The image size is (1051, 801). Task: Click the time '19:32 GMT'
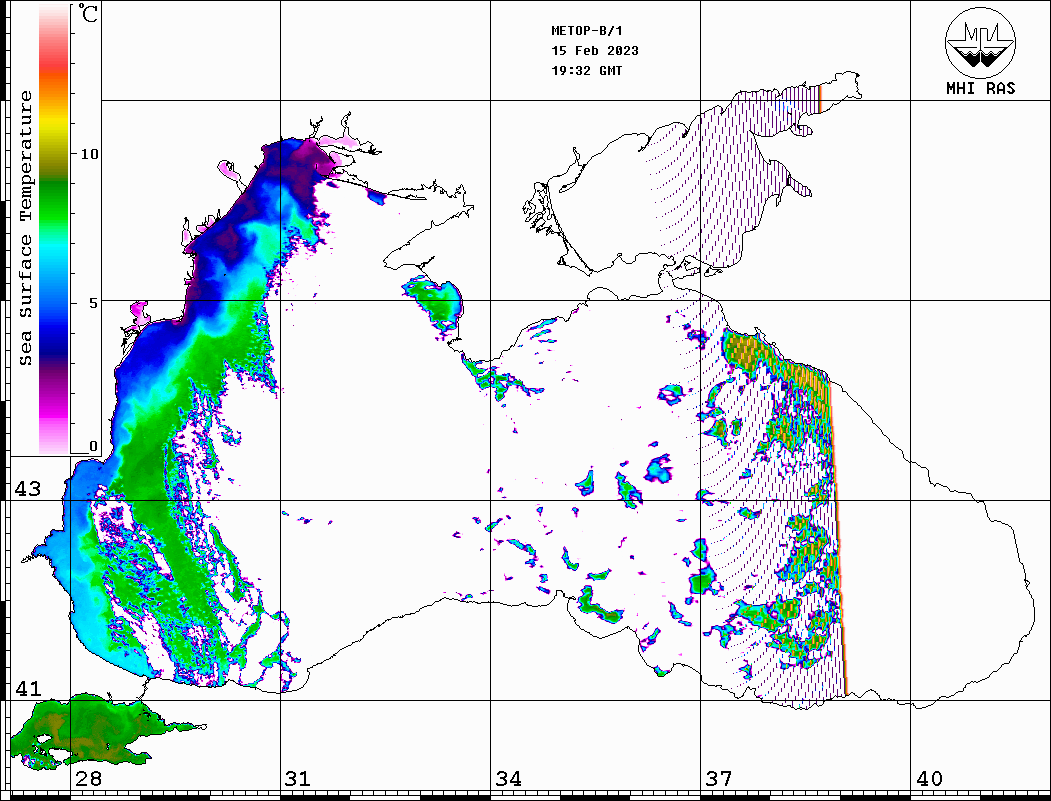click(587, 71)
